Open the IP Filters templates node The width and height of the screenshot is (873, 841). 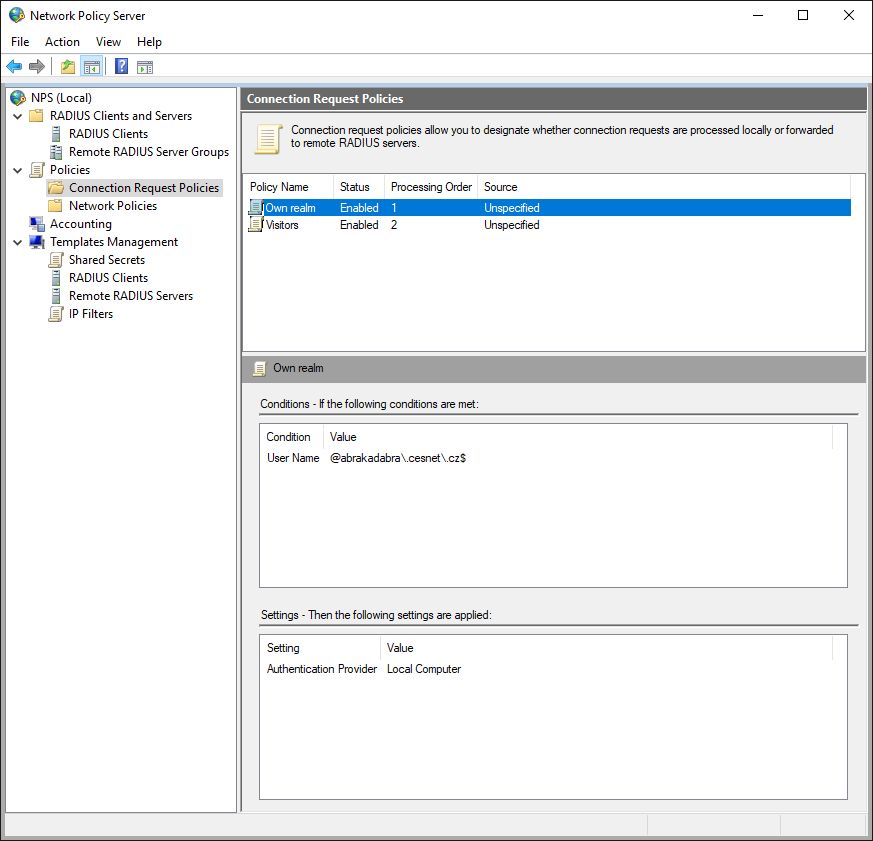(x=91, y=314)
